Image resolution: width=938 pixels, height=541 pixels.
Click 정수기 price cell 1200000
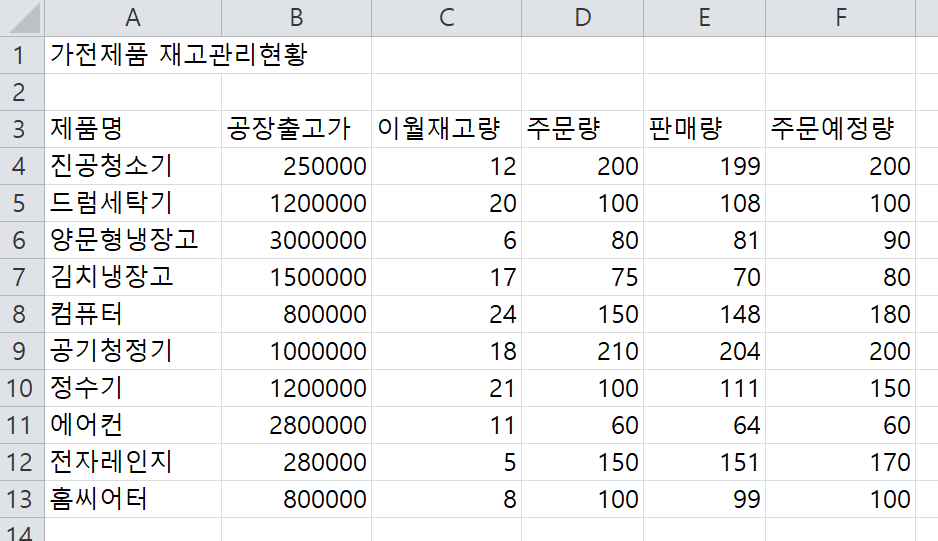pyautogui.click(x=296, y=388)
